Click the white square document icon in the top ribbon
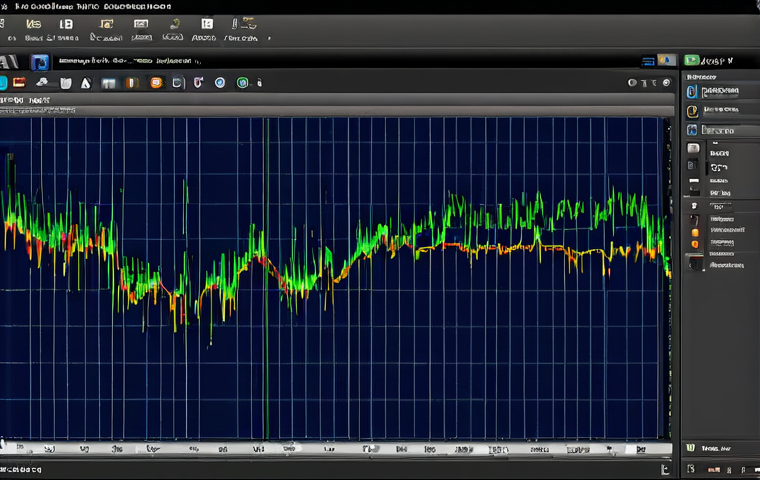 click(207, 24)
